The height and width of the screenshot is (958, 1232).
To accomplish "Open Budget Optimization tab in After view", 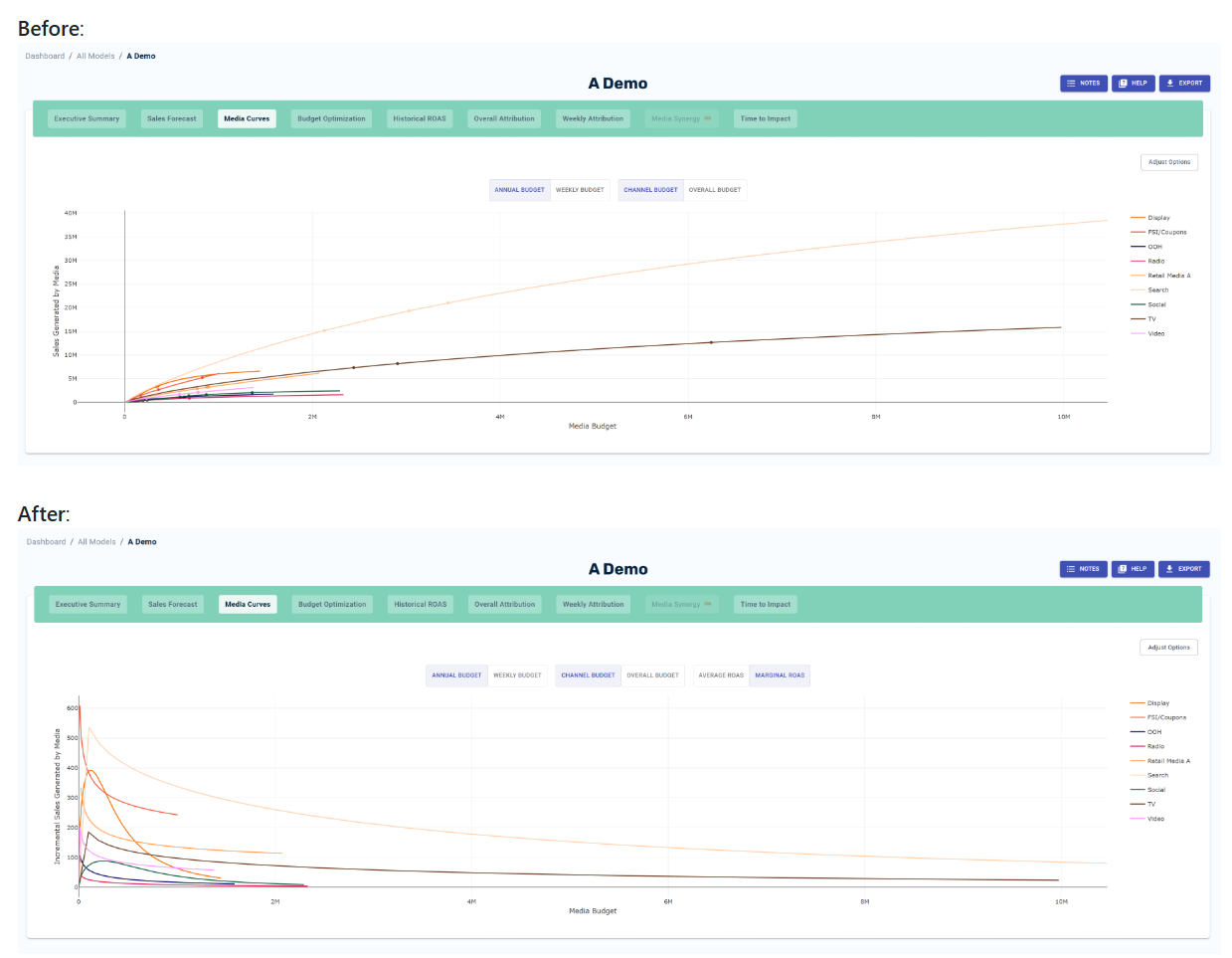I will (x=332, y=604).
